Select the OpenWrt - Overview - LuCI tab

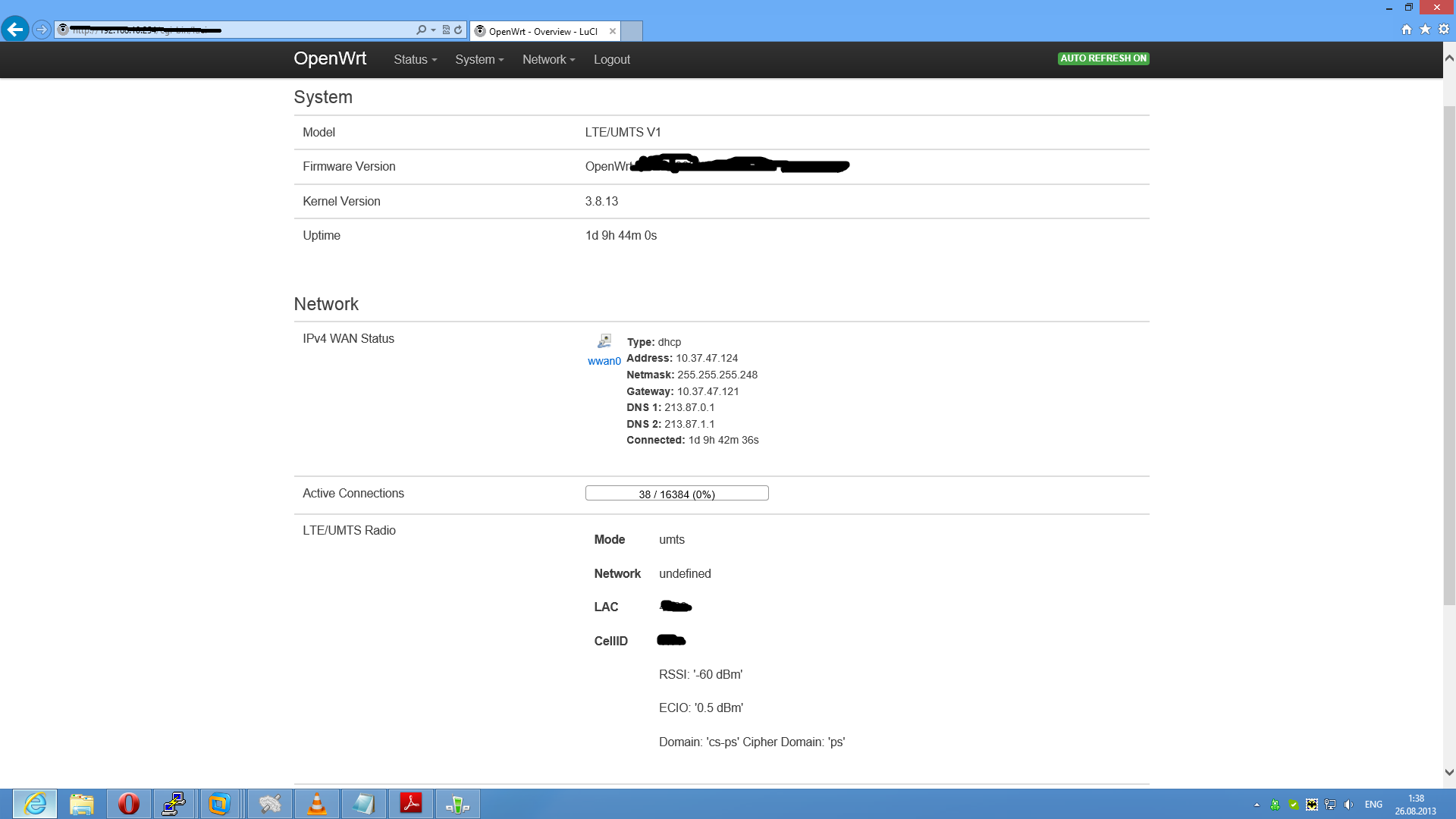544,31
